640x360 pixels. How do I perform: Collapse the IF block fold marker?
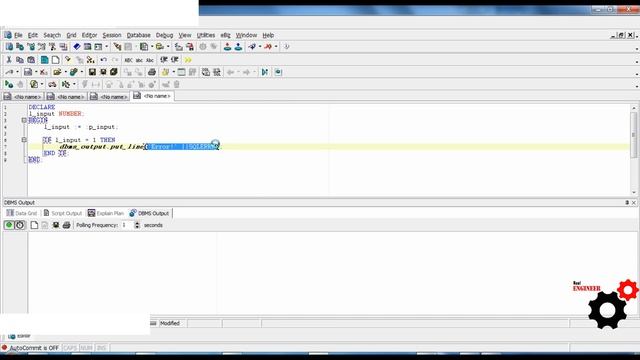tap(24, 140)
